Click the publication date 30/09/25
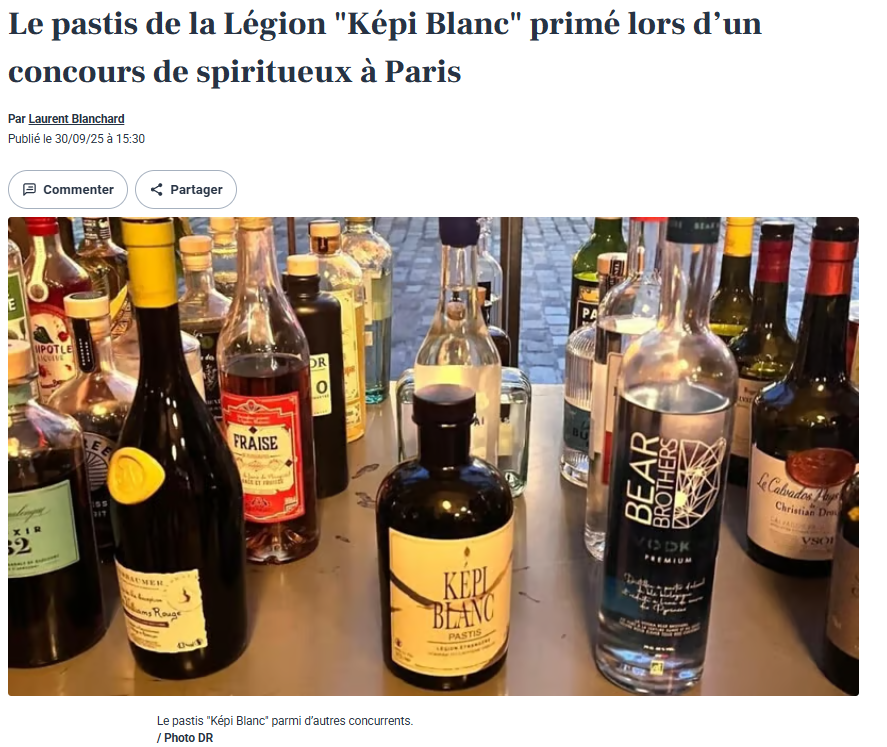Image resolution: width=887 pixels, height=747 pixels. point(79,139)
